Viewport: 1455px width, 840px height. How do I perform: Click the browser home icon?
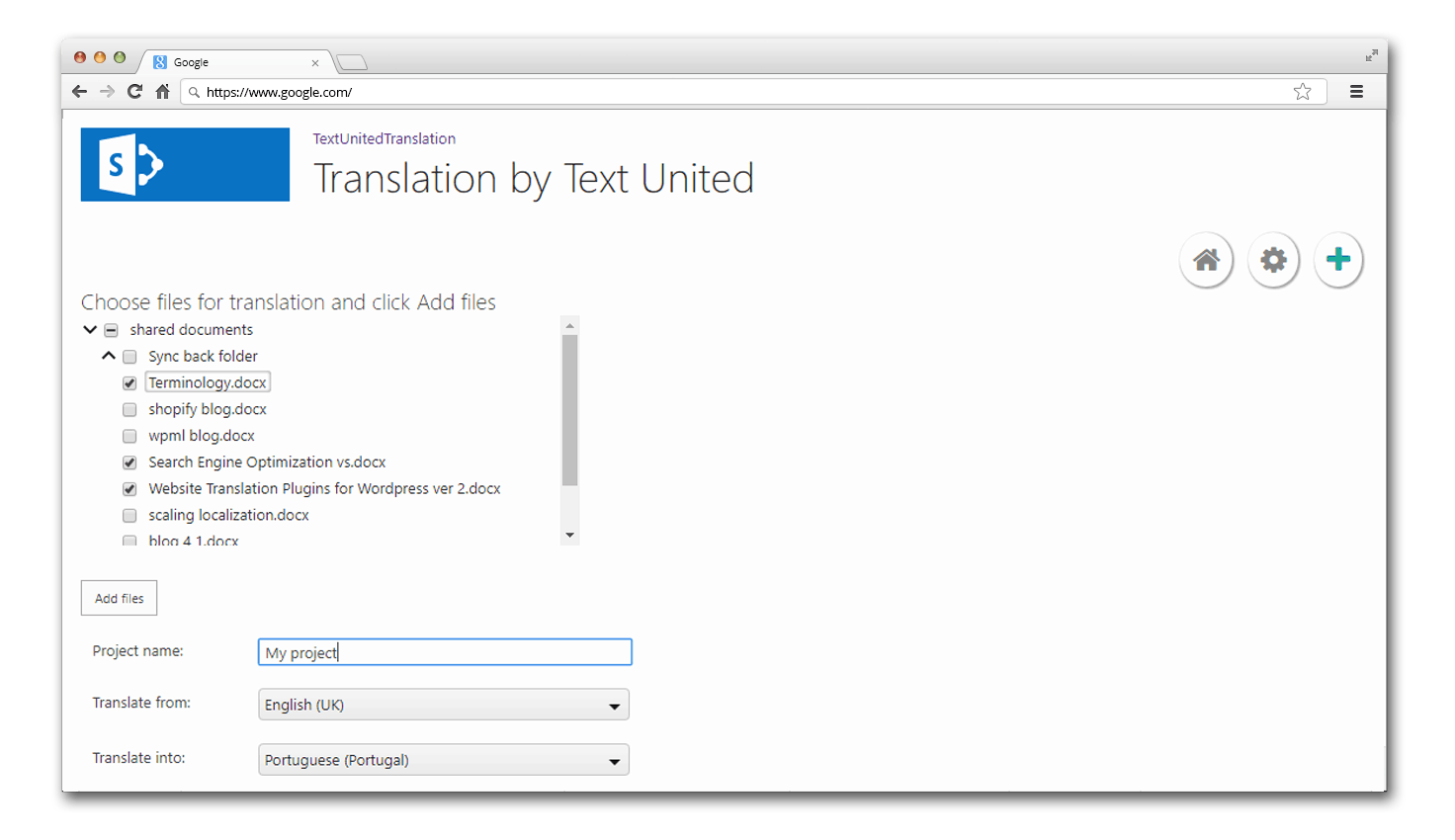tap(162, 92)
